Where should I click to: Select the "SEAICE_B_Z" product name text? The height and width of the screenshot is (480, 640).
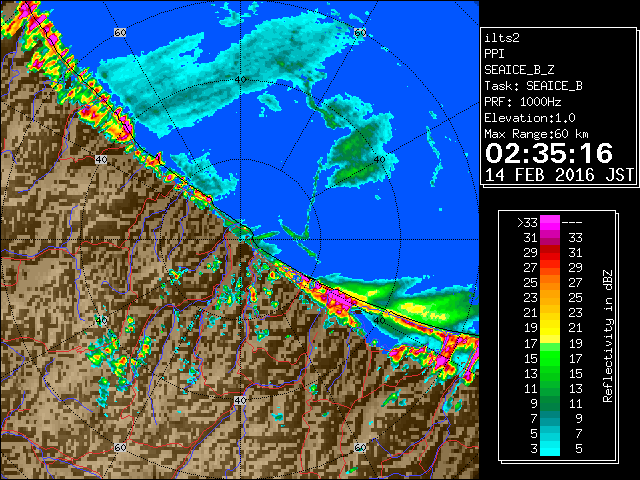tap(519, 70)
